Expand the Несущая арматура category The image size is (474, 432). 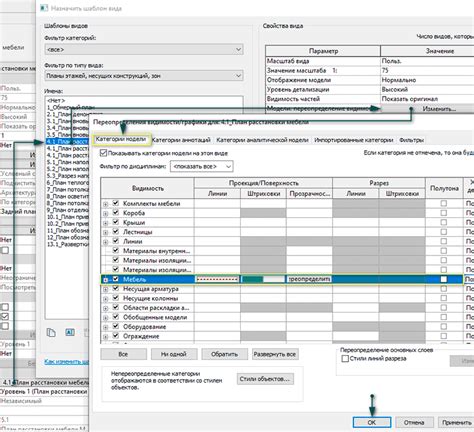(x=105, y=289)
